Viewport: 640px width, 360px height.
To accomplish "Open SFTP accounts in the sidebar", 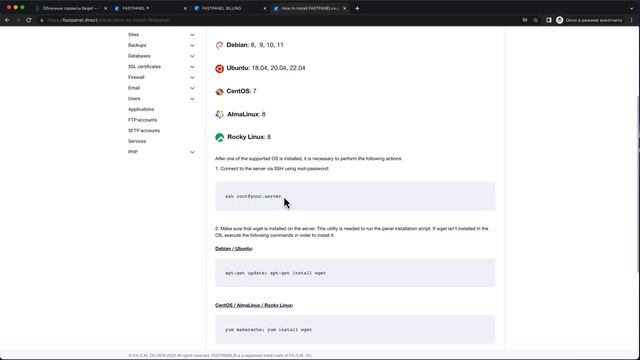I will [144, 131].
